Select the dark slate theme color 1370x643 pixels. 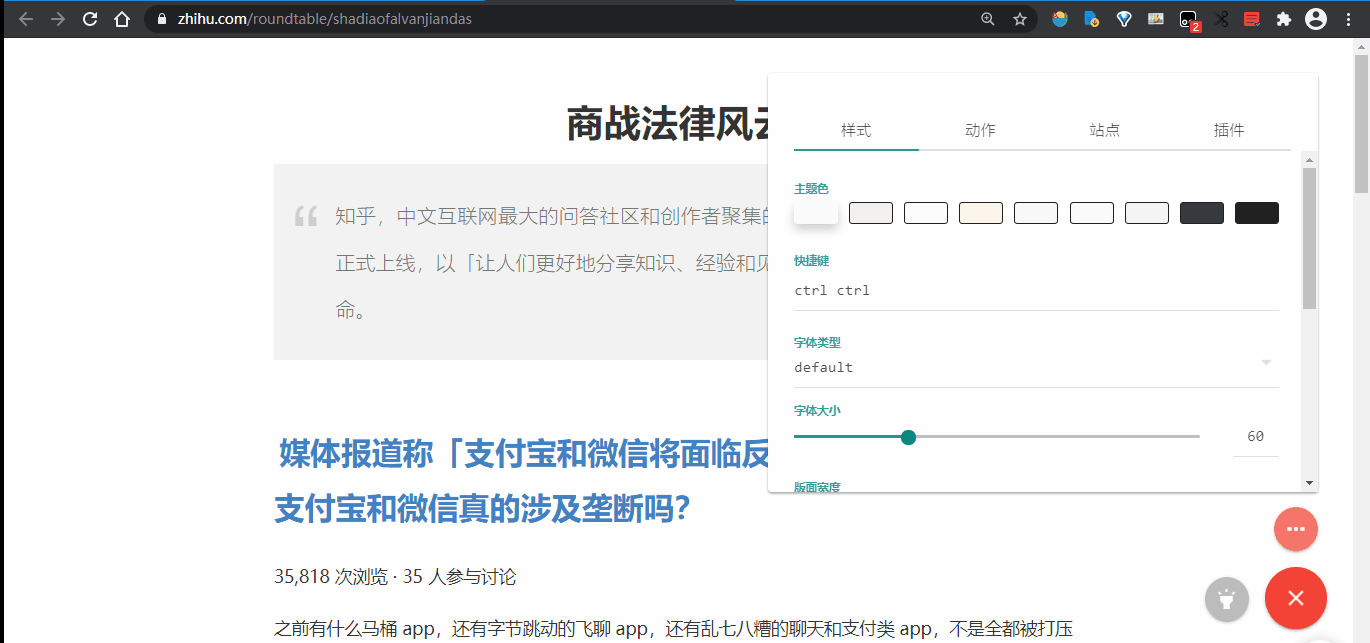[1202, 213]
